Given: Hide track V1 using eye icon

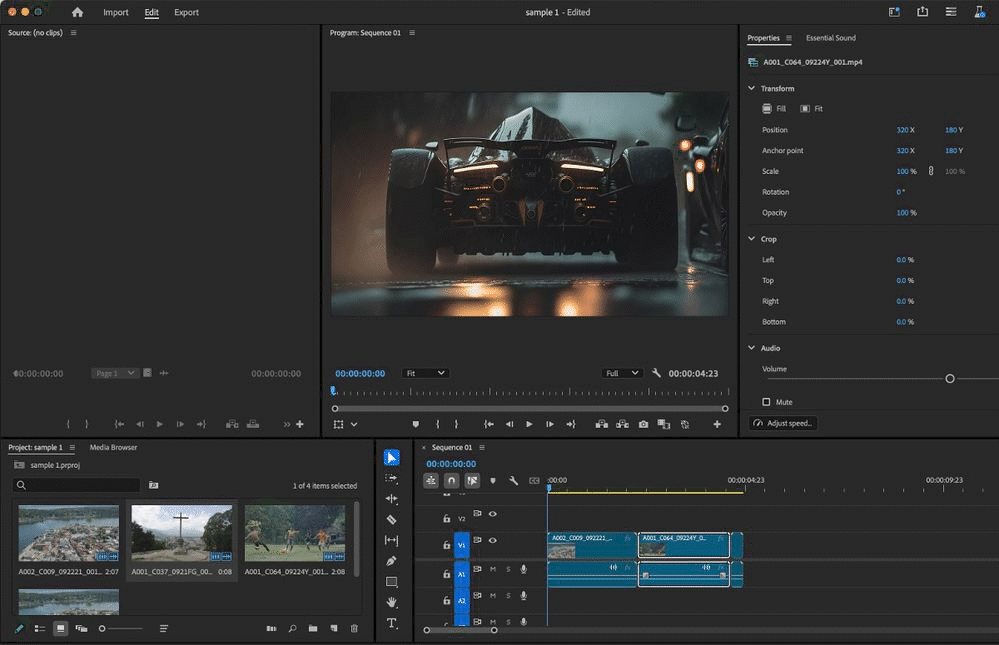Looking at the screenshot, I should click(x=492, y=541).
